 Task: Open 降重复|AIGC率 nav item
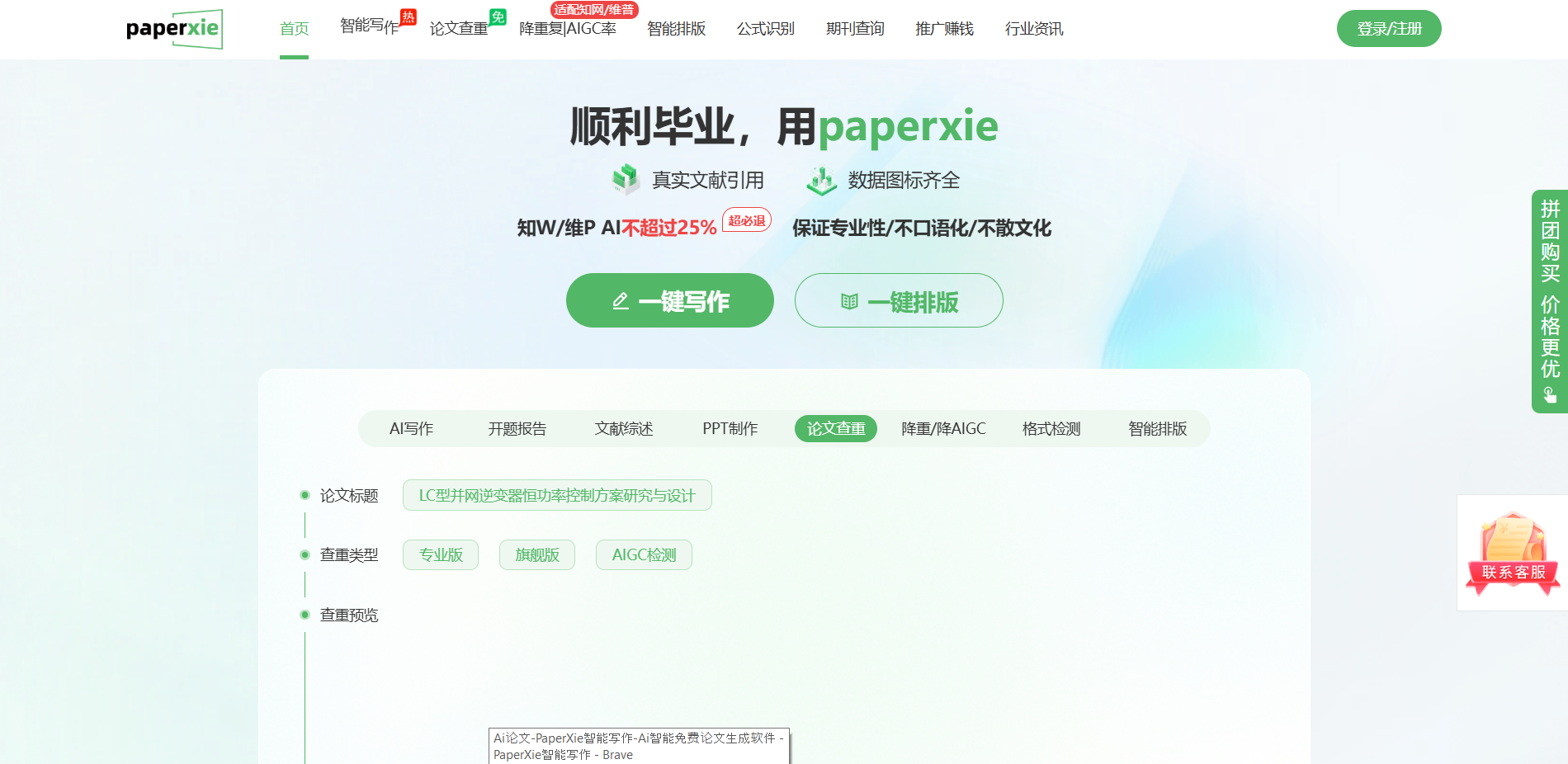tap(568, 29)
